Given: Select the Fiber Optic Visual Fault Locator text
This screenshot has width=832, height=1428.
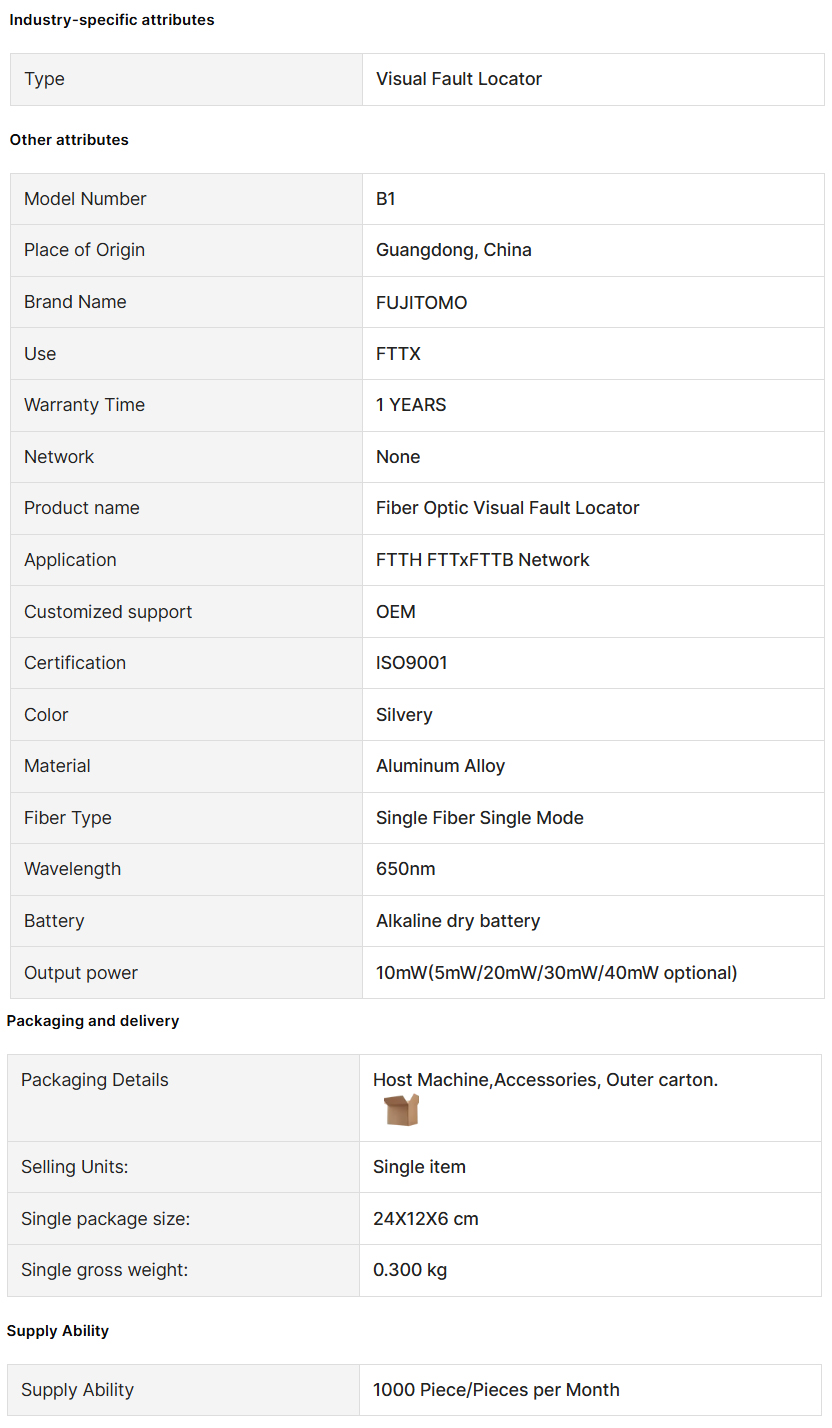Looking at the screenshot, I should click(x=508, y=508).
